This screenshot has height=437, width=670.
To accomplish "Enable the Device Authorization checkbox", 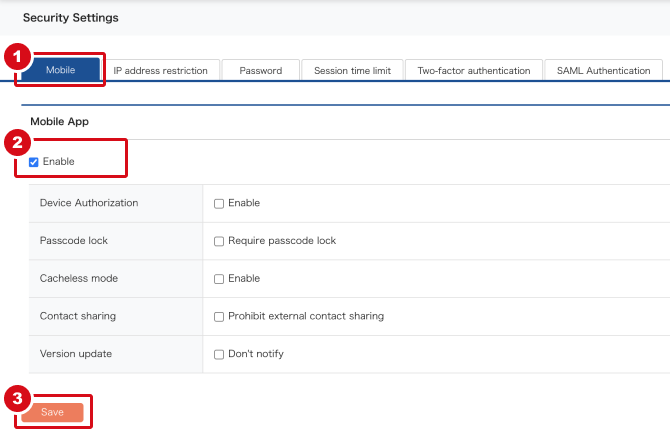I will click(x=219, y=203).
